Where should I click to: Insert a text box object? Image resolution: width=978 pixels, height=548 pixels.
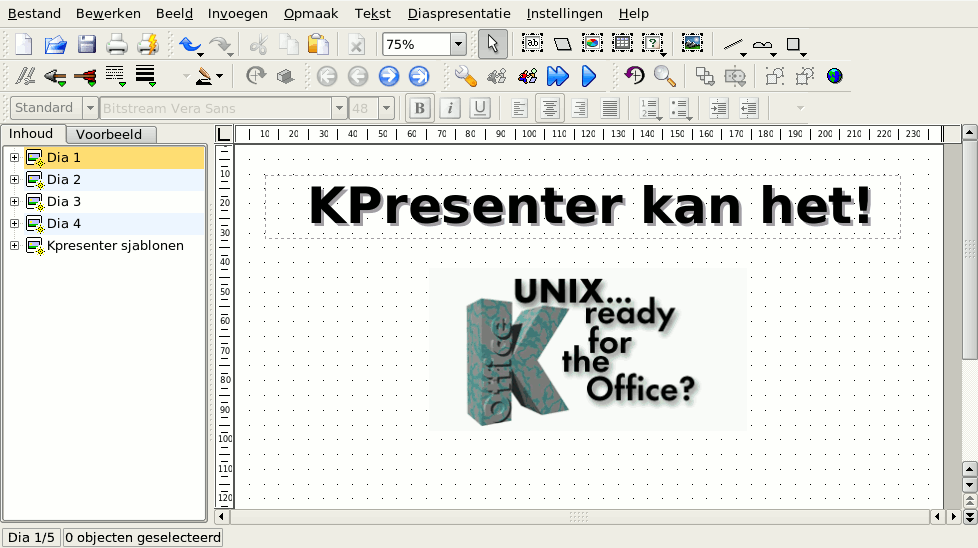click(532, 44)
